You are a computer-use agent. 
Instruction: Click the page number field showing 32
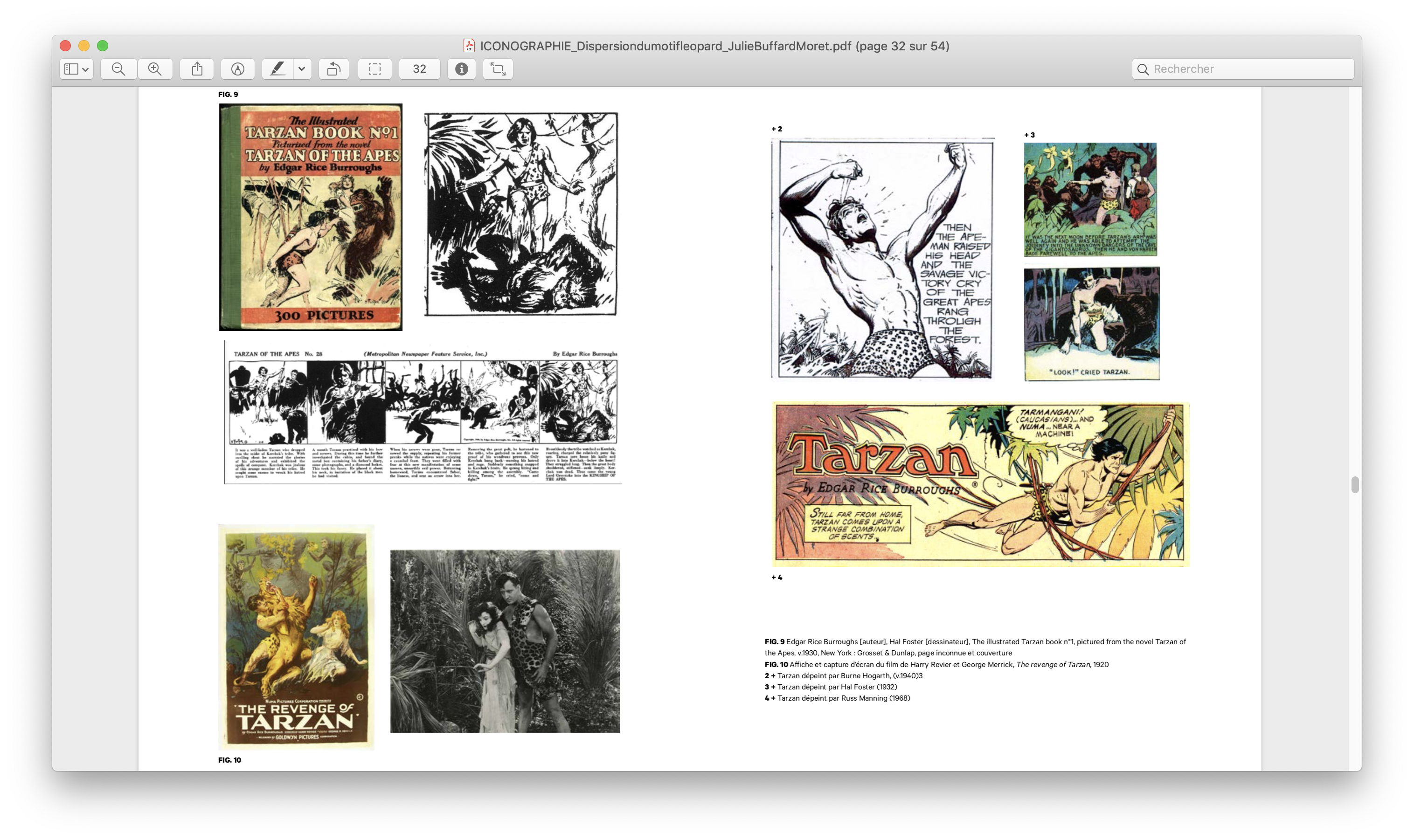pyautogui.click(x=420, y=69)
